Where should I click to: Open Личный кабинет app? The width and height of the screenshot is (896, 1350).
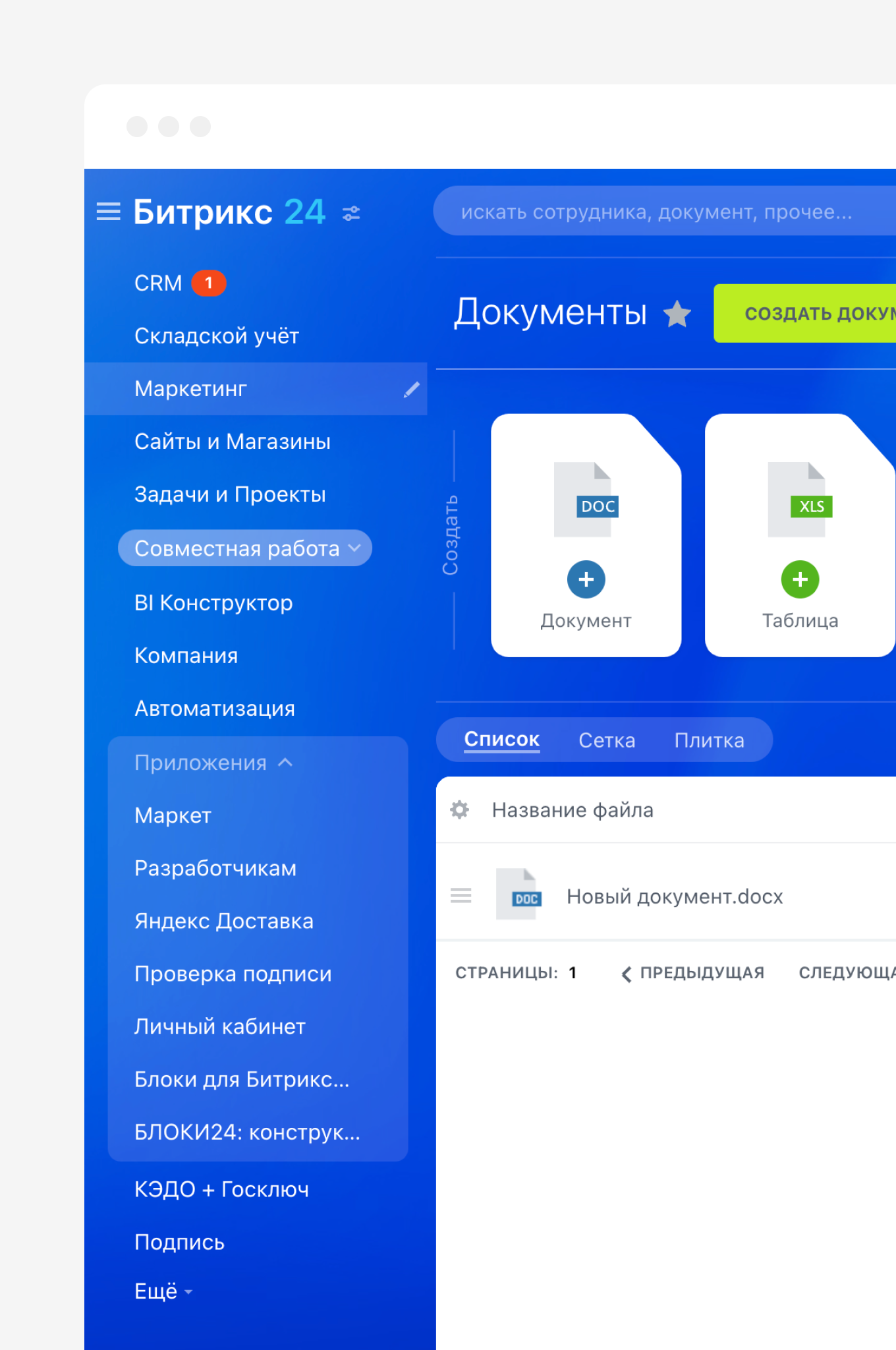click(220, 1026)
